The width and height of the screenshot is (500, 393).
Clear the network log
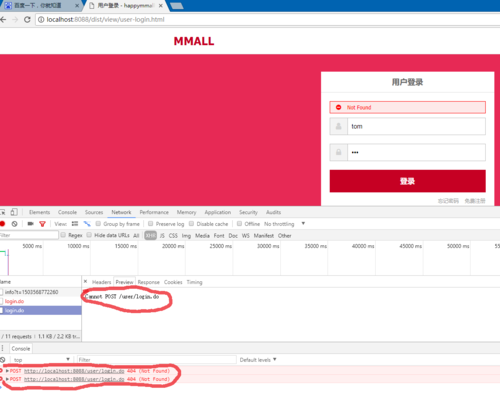14,224
